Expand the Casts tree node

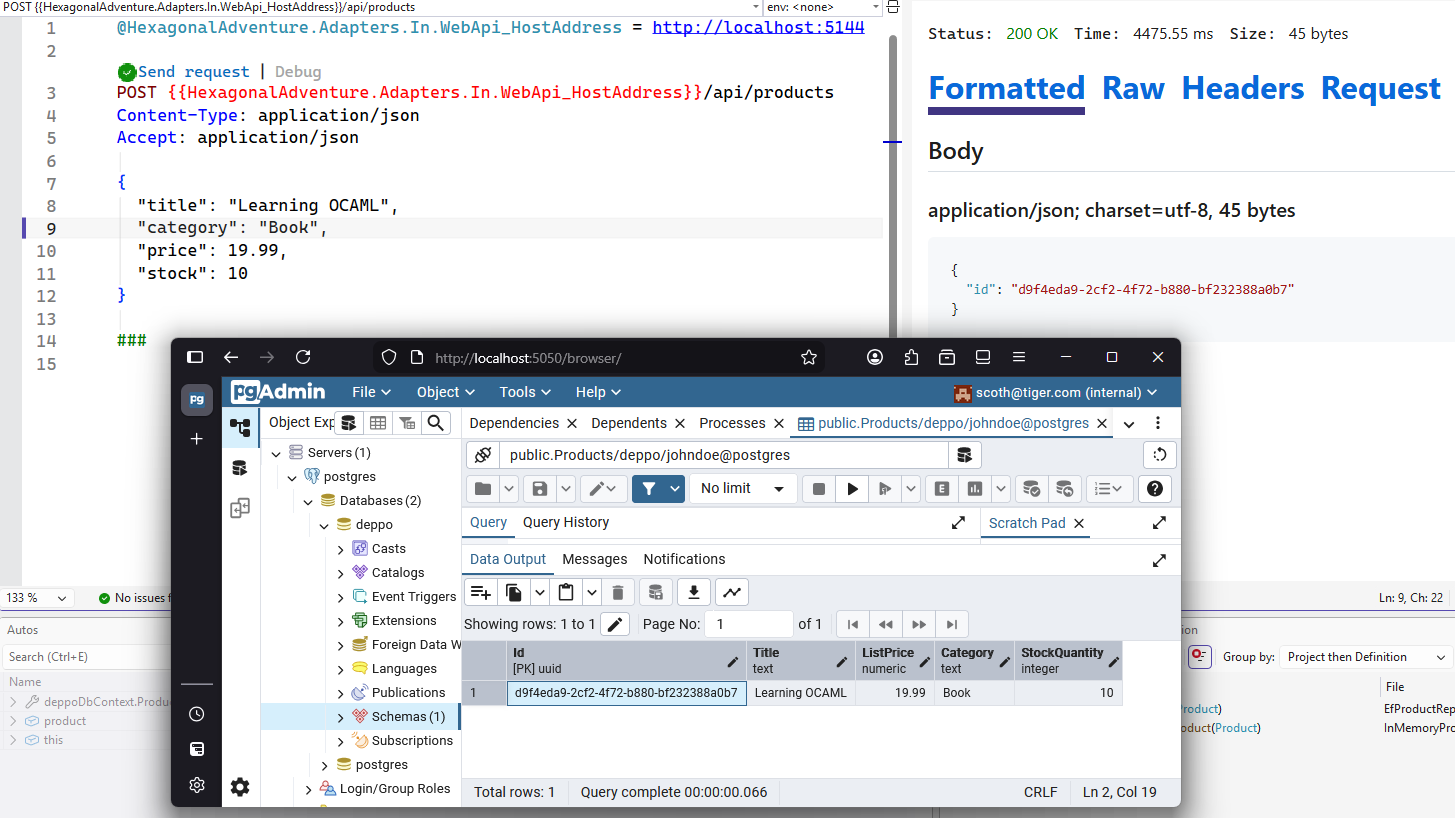point(340,549)
